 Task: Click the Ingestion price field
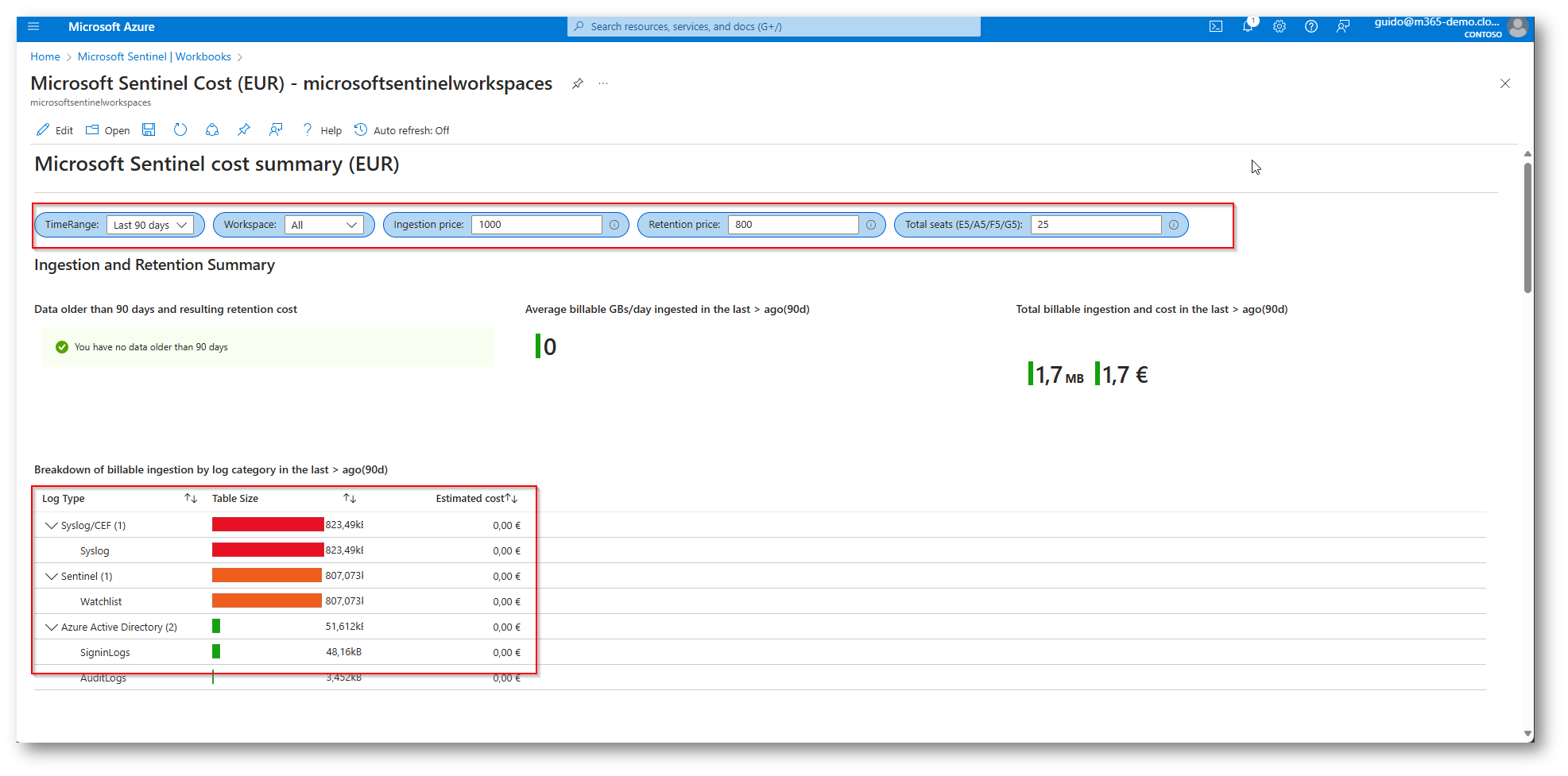tap(536, 225)
